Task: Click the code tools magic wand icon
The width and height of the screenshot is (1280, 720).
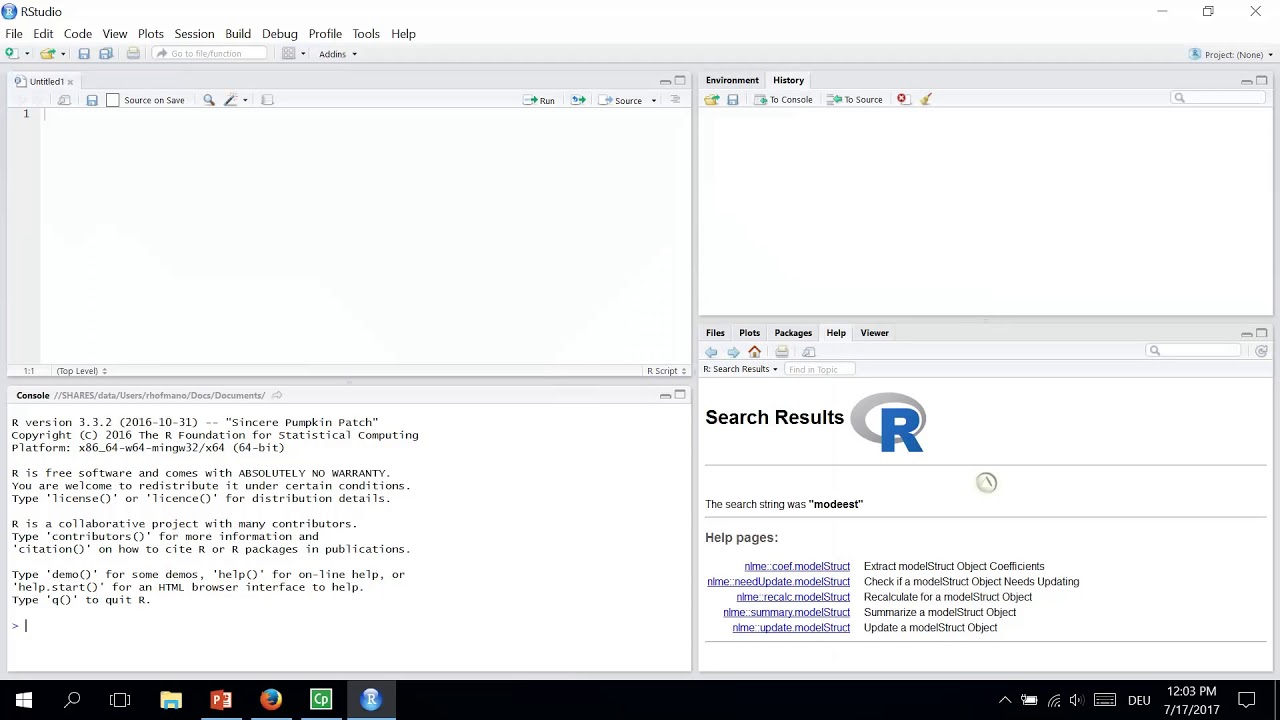Action: coord(230,100)
